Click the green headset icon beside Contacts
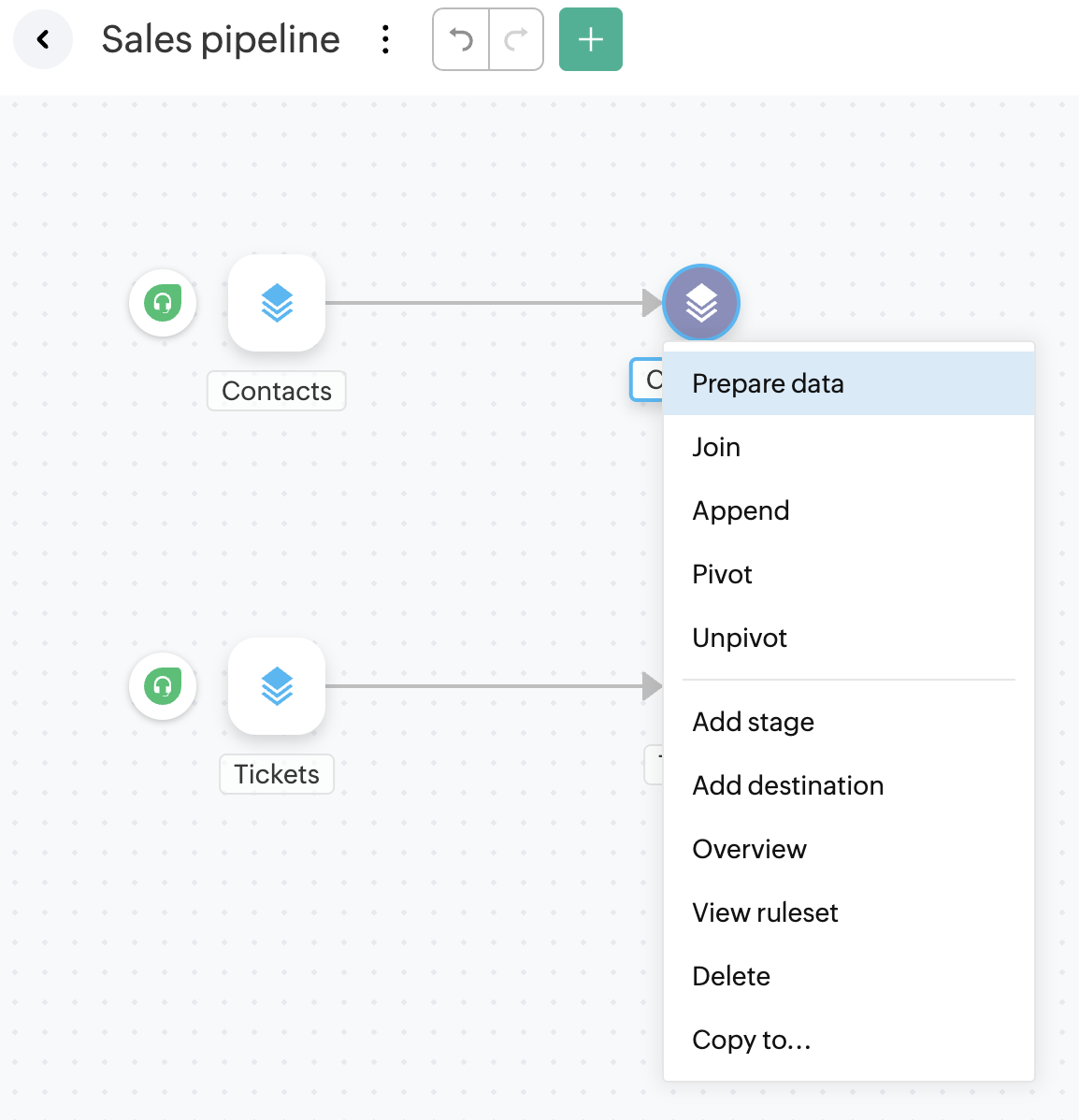This screenshot has height=1120, width=1079. pyautogui.click(x=163, y=303)
